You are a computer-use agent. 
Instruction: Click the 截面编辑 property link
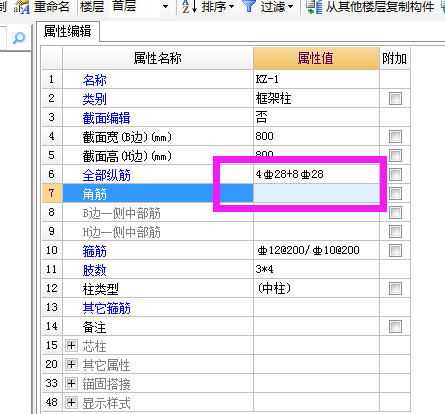tap(106, 118)
